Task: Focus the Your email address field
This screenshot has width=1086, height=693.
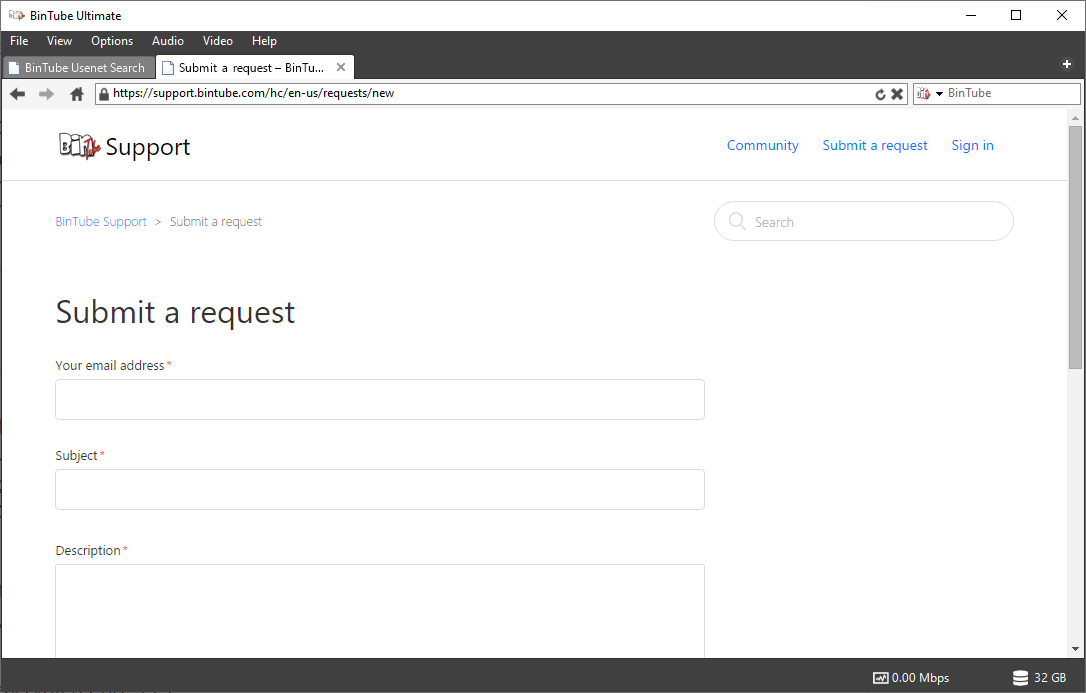Action: point(380,399)
